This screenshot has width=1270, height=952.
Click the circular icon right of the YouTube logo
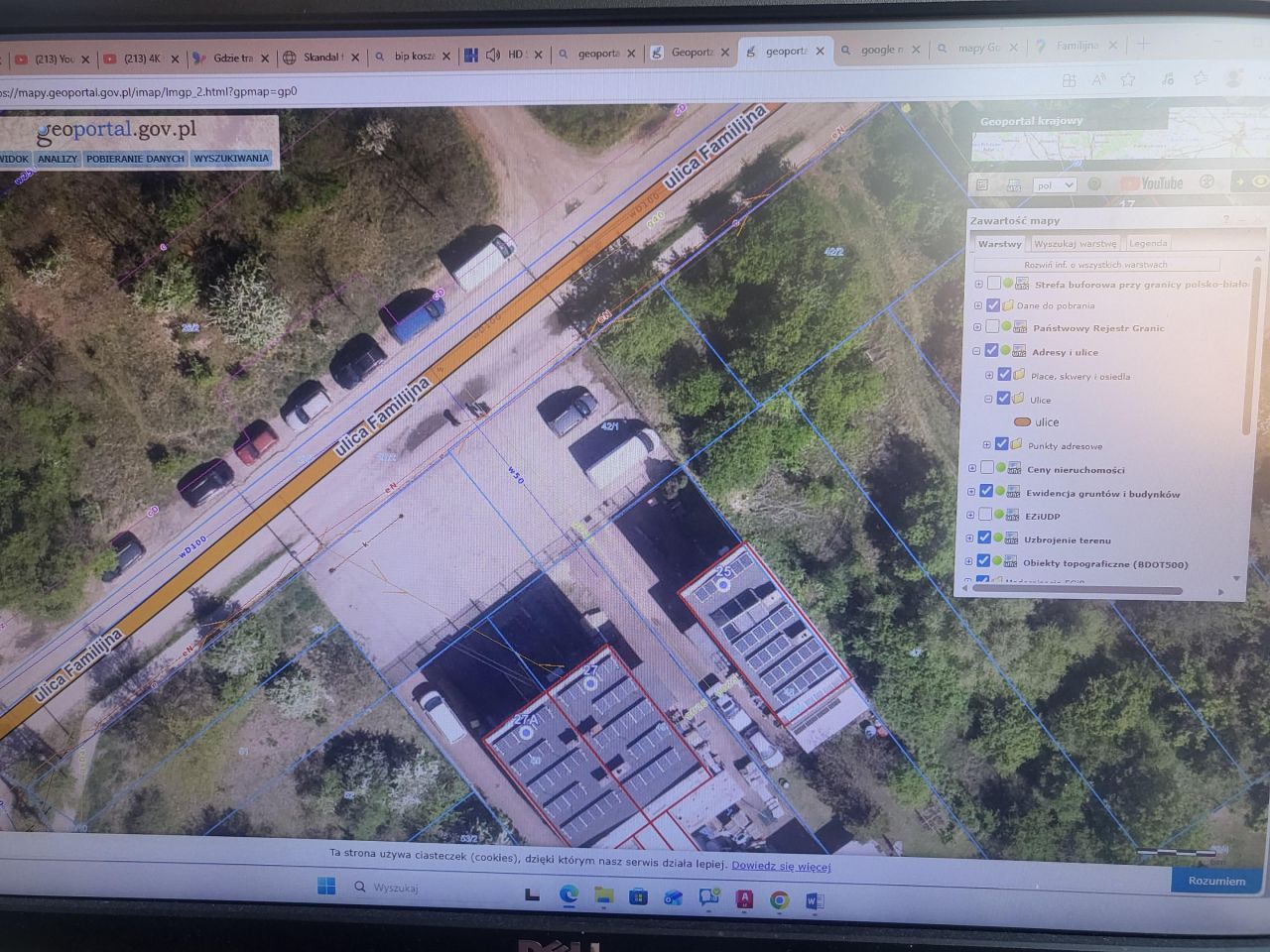(1207, 182)
